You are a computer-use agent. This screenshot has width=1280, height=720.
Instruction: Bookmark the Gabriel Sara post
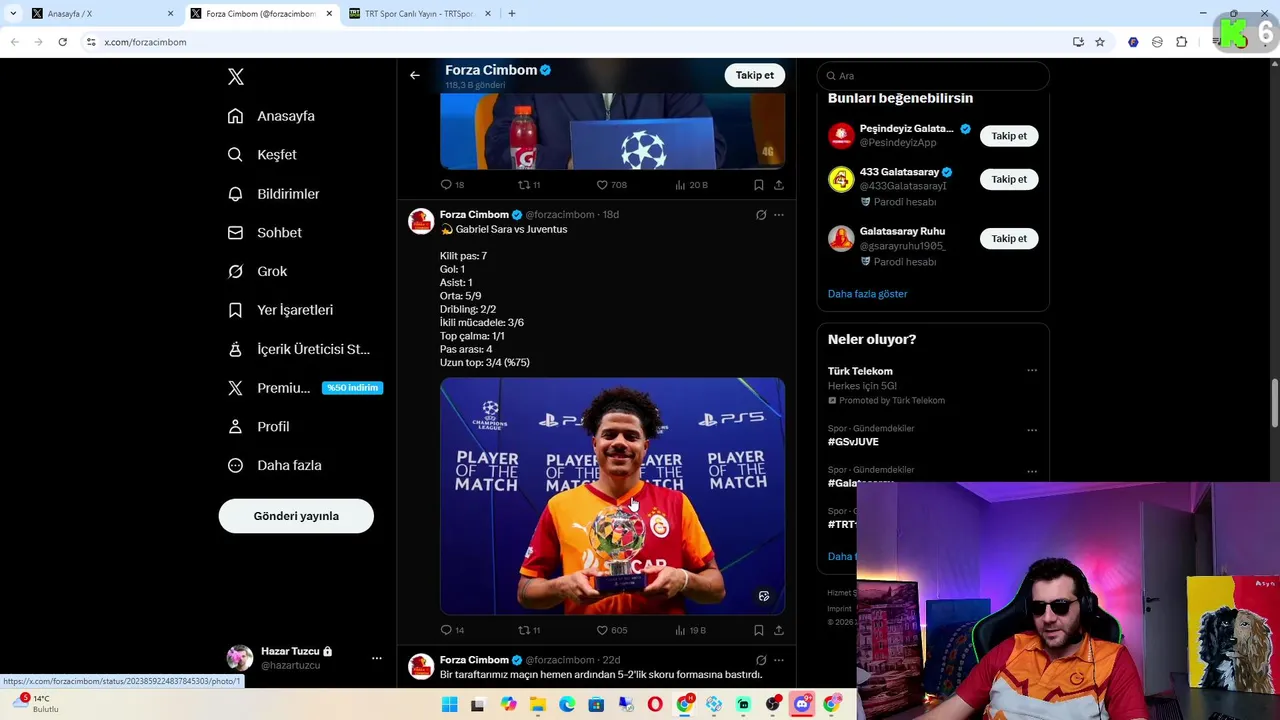click(x=759, y=630)
